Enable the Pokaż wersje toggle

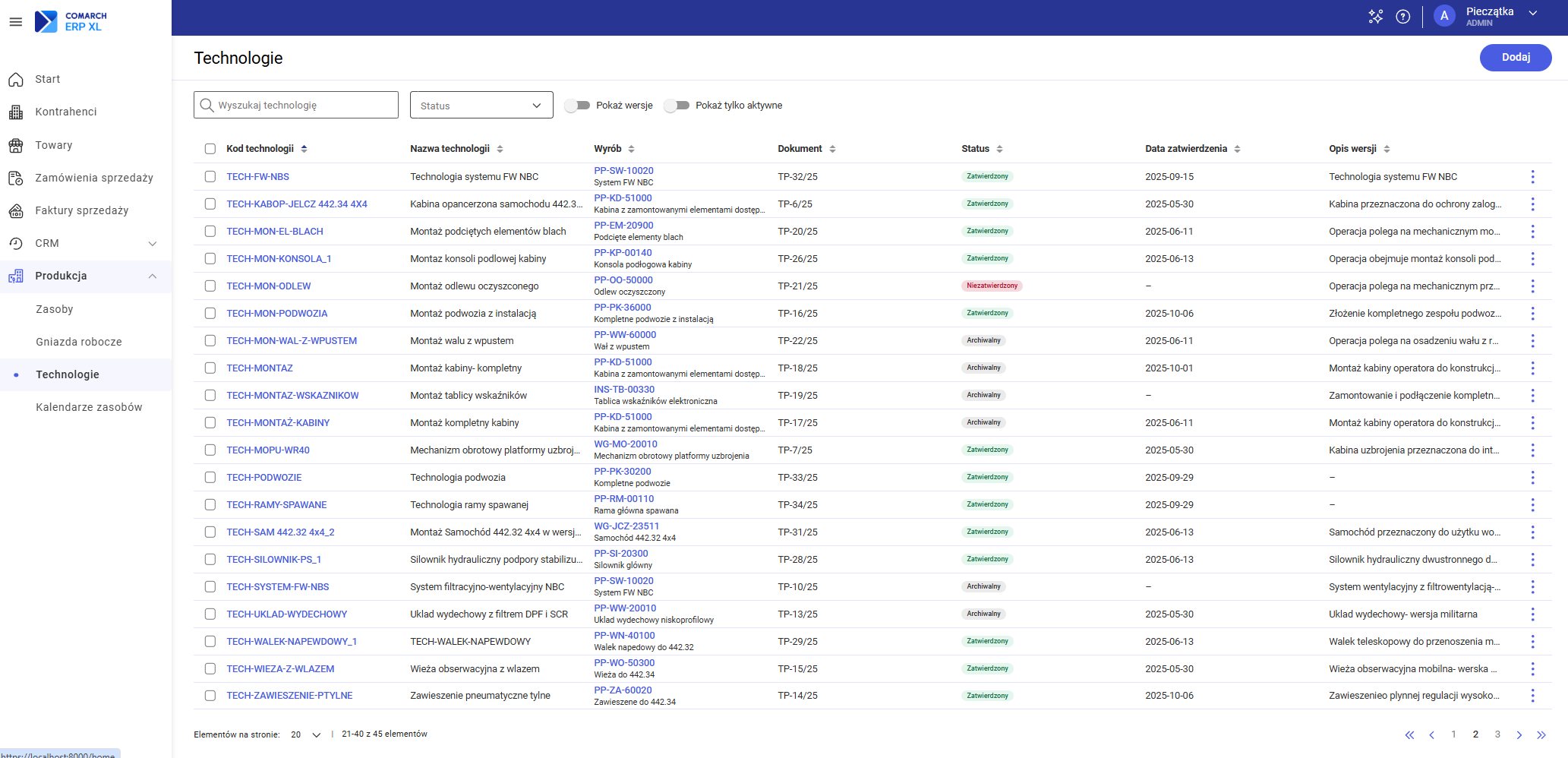pos(577,106)
